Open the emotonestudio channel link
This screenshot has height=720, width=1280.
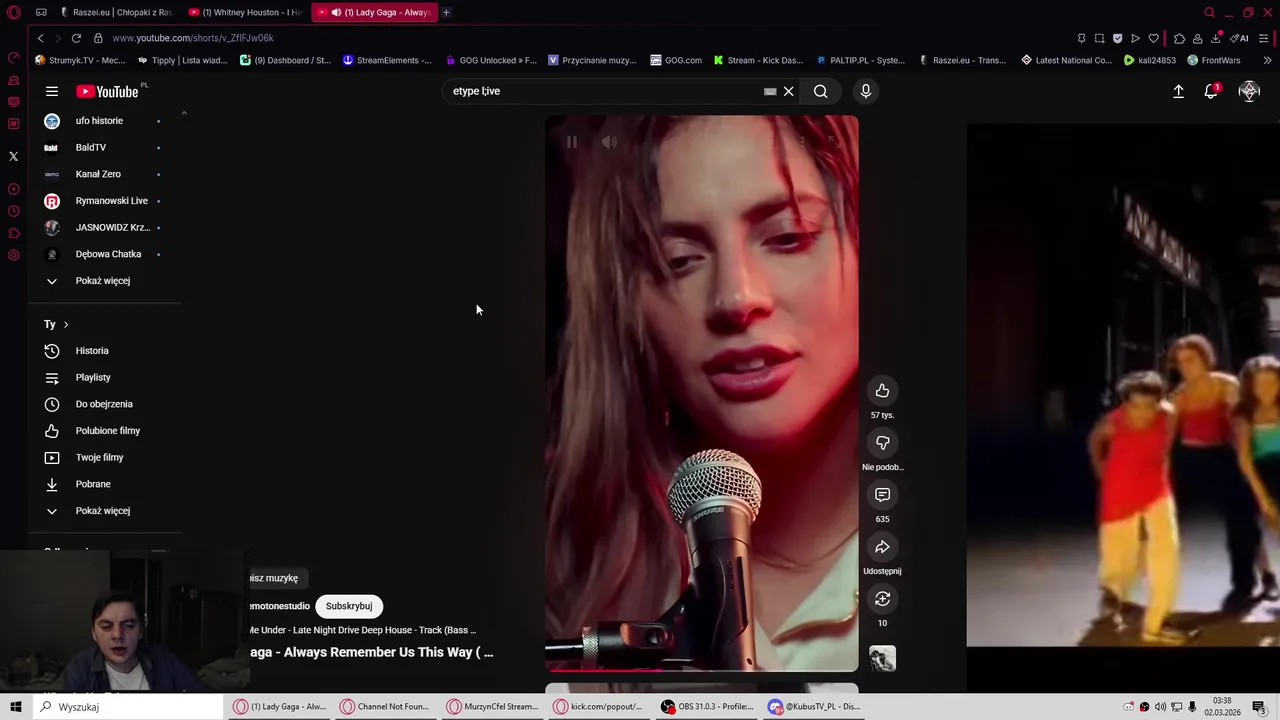[279, 606]
